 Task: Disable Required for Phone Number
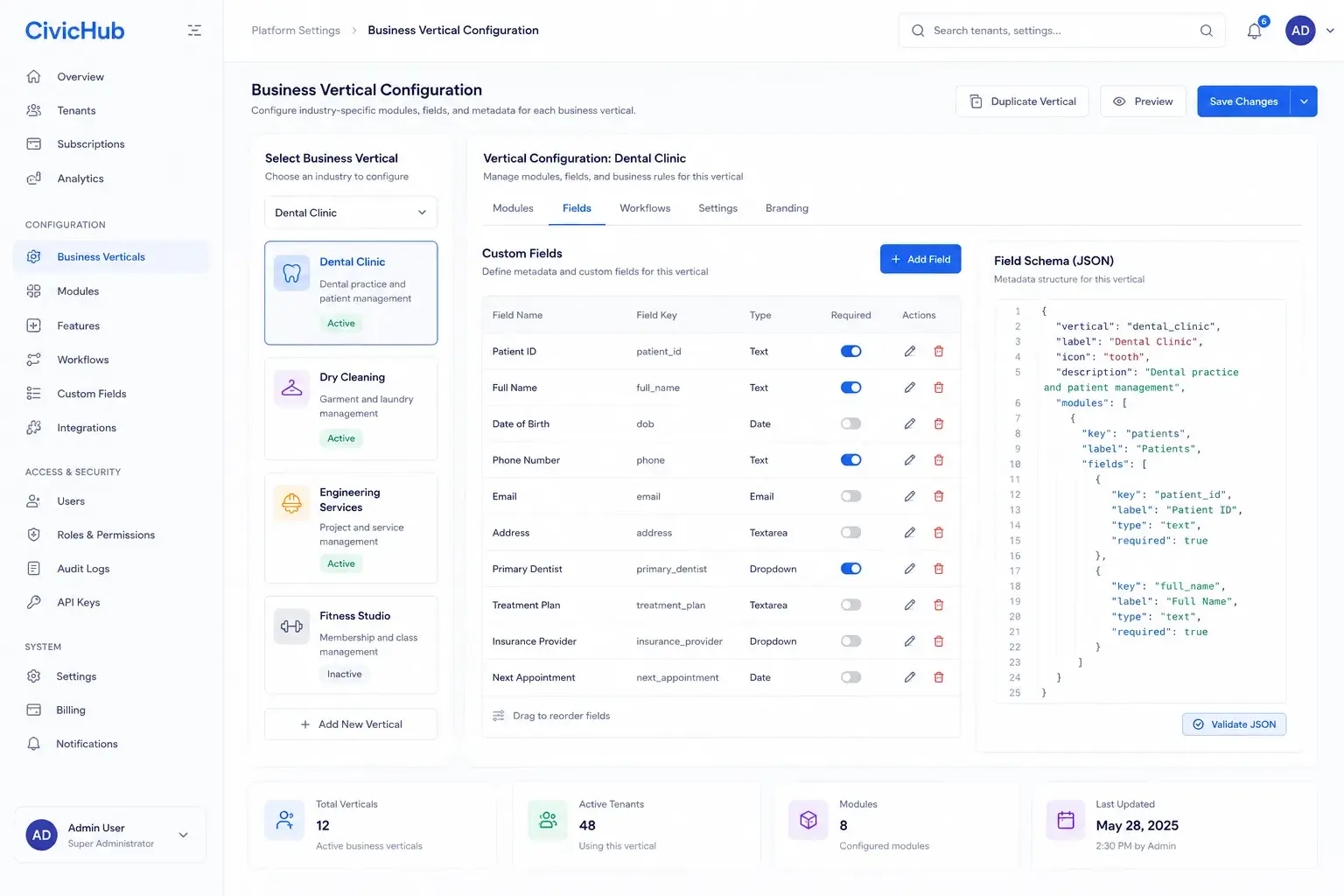pyautogui.click(x=851, y=459)
